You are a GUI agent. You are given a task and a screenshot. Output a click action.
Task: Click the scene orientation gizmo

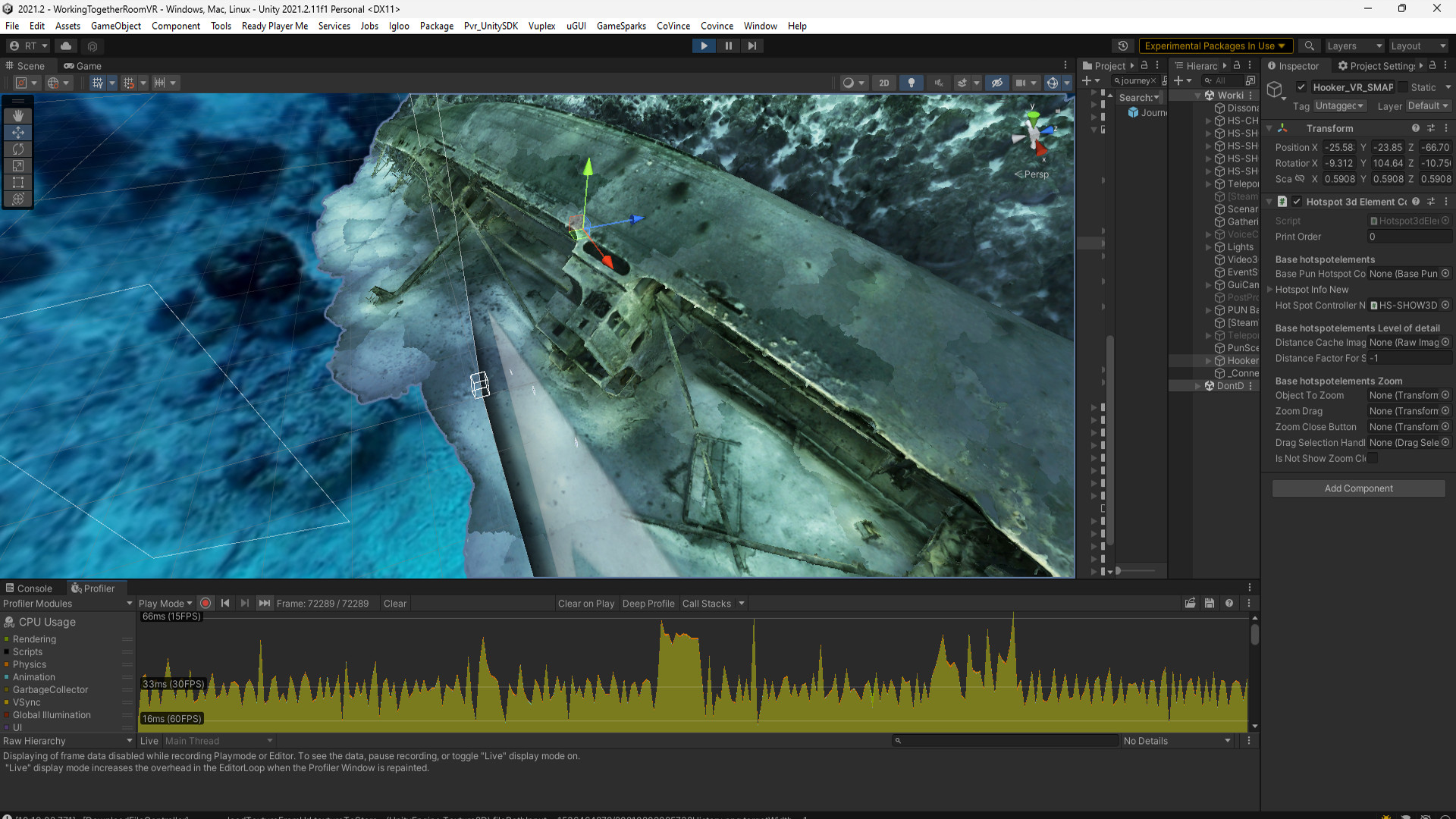1032,136
